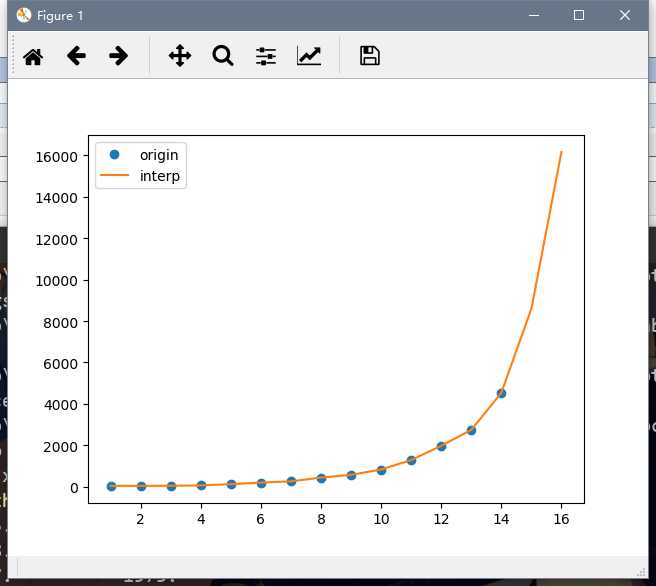This screenshot has width=656, height=586.
Task: Click the y-axis tick label 4000
Action: coord(60,405)
